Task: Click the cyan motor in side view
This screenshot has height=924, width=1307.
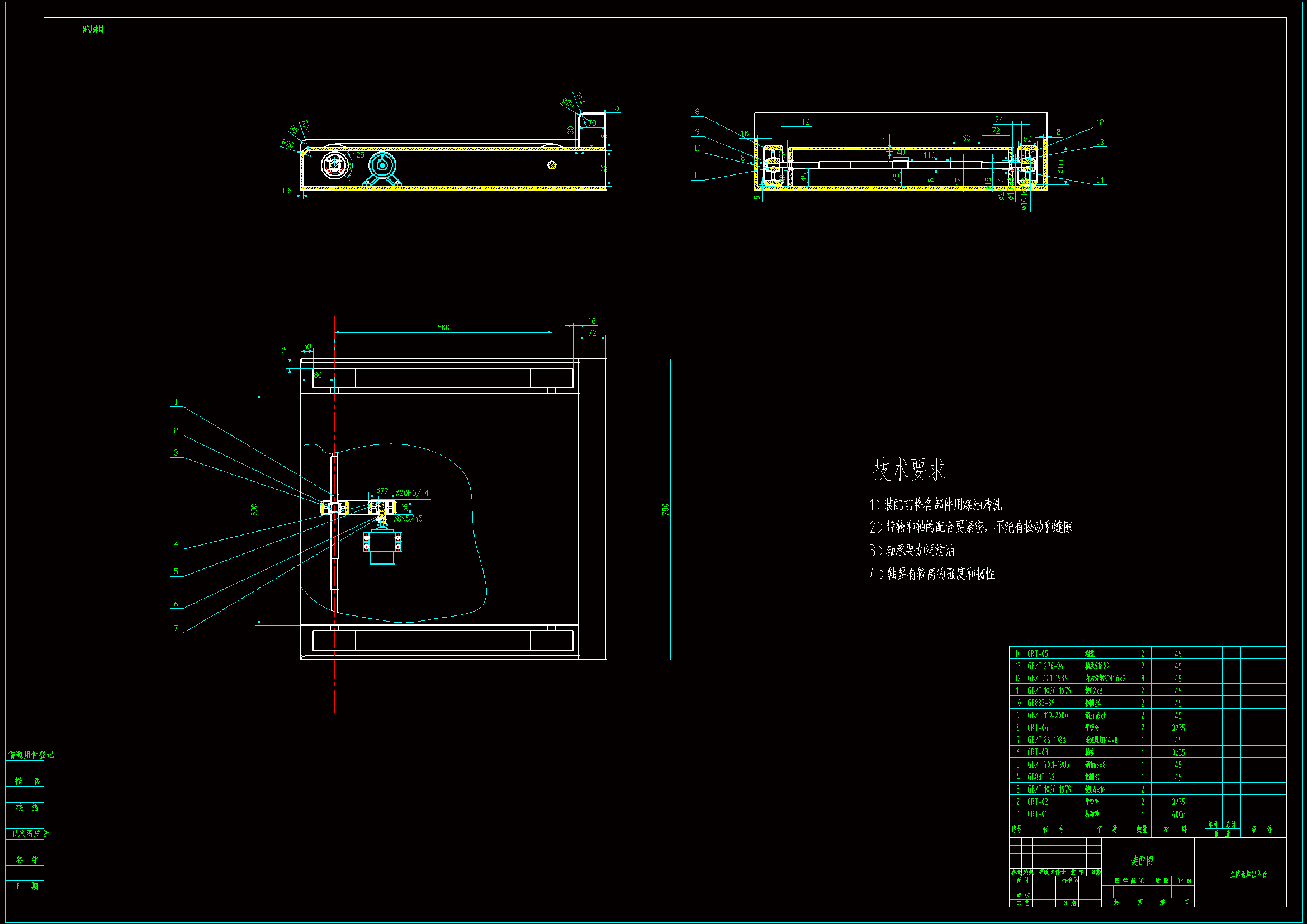Action: (382, 167)
